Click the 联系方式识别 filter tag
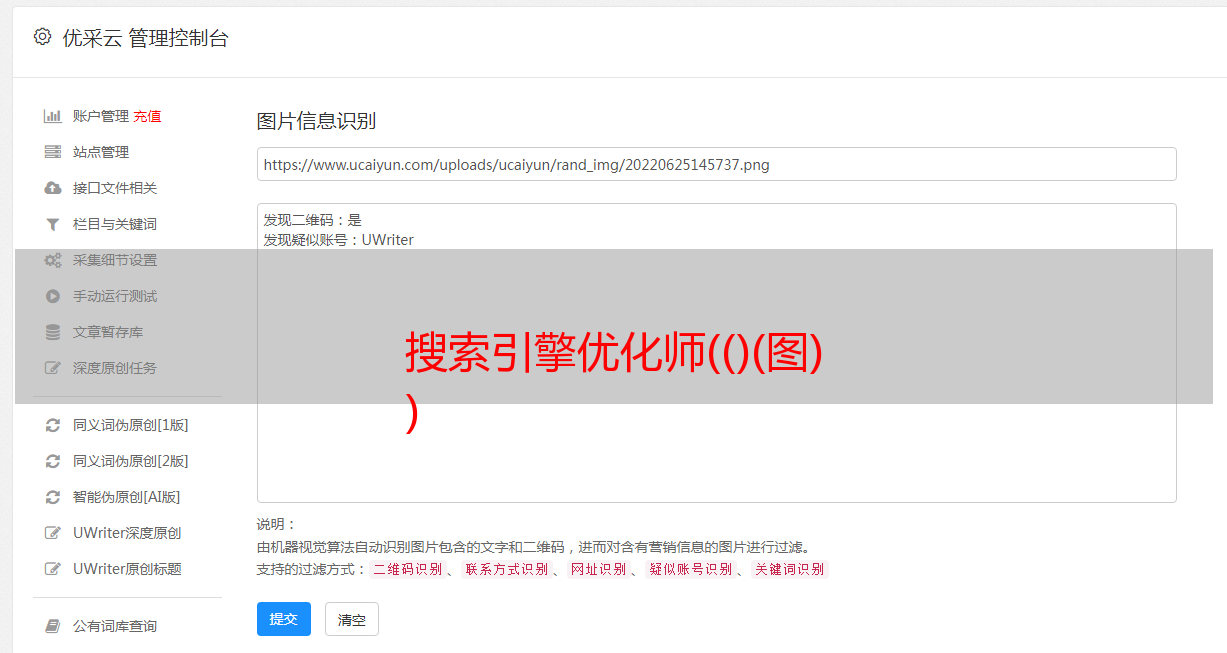Screen dimensions: 1227x653 point(506,569)
